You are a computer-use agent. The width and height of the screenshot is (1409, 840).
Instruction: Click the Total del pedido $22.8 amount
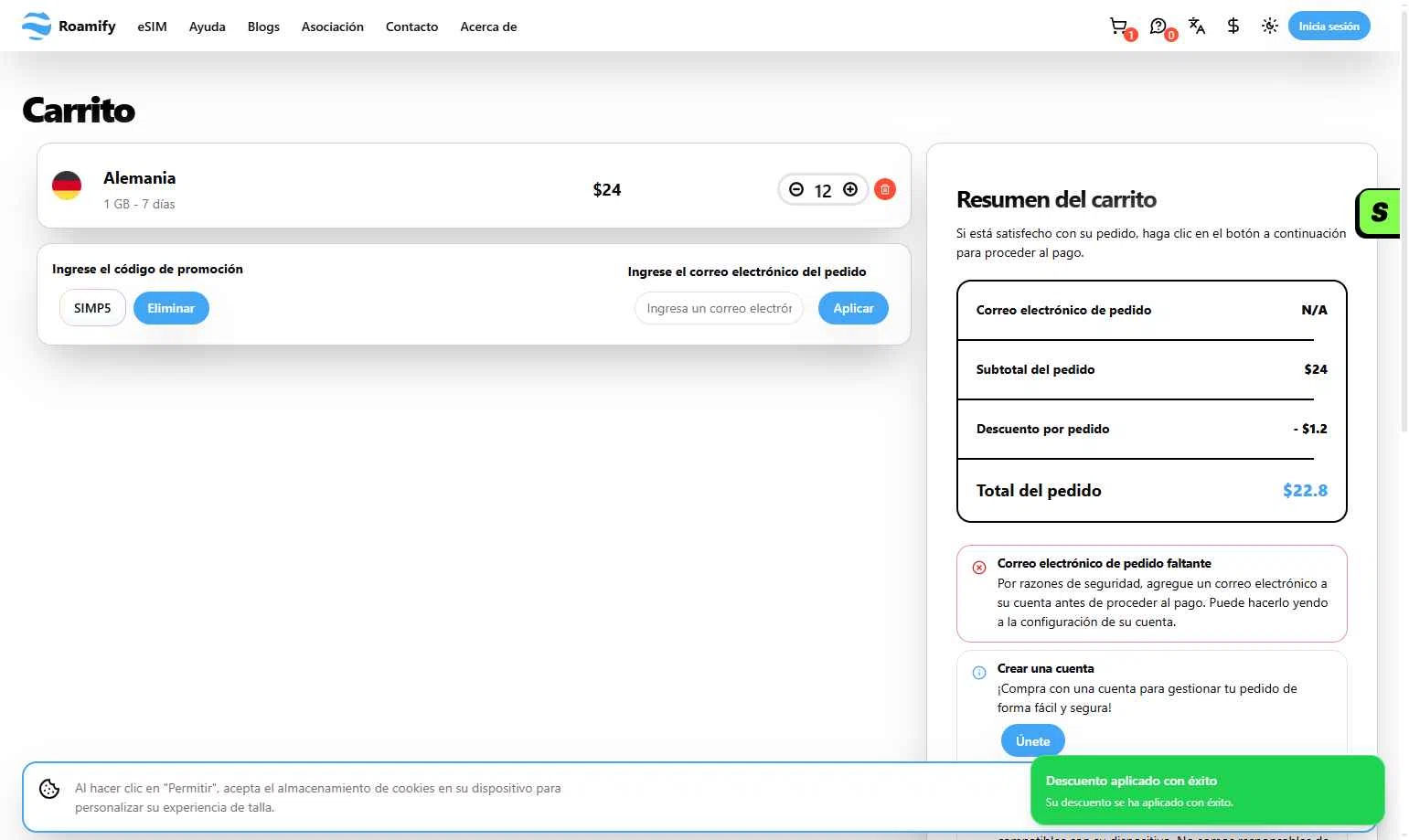(1305, 491)
